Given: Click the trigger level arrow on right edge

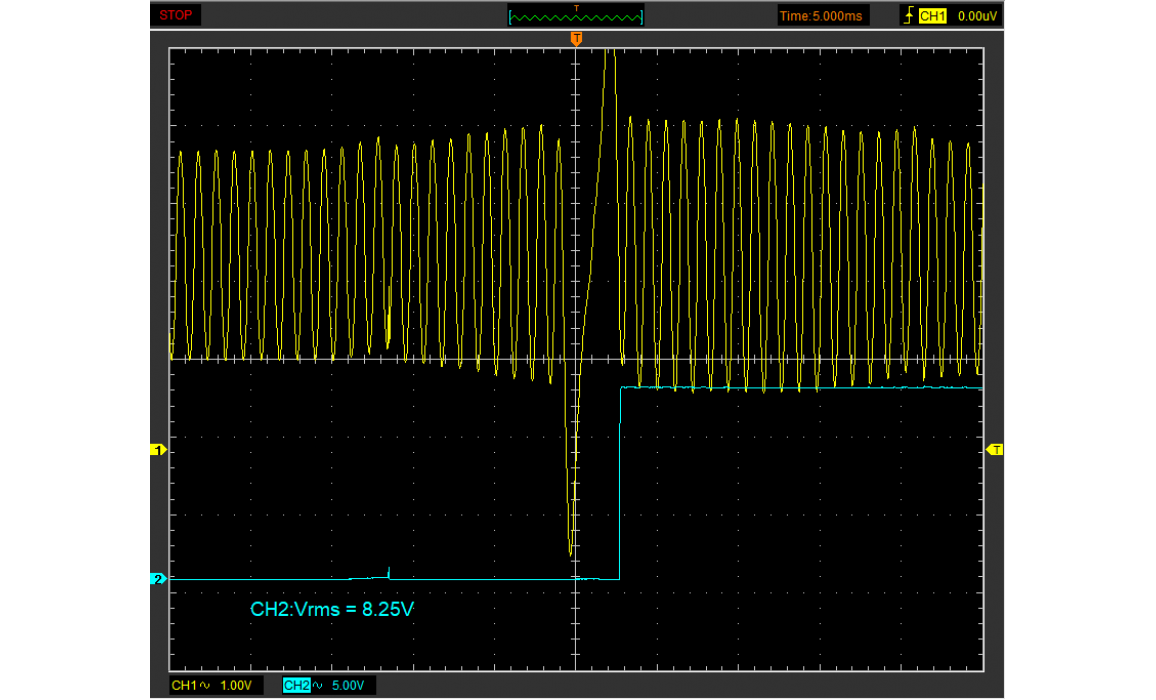Looking at the screenshot, I should 995,449.
